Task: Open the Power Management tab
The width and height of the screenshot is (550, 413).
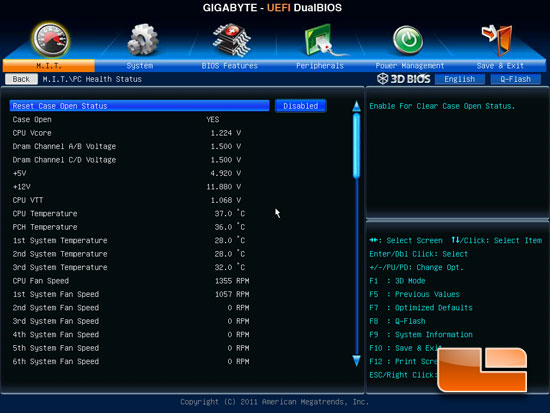Action: [x=410, y=66]
